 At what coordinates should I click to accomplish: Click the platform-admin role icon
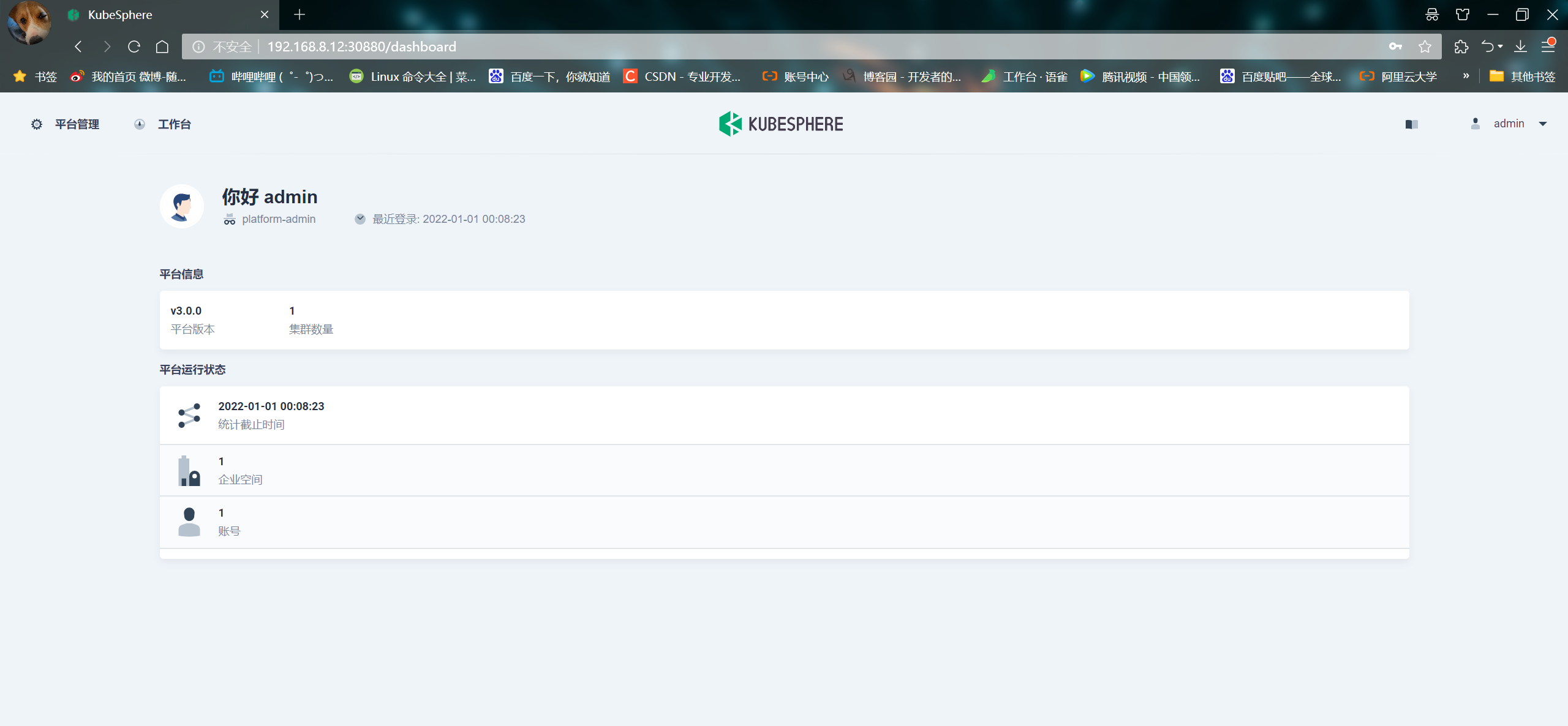click(229, 219)
